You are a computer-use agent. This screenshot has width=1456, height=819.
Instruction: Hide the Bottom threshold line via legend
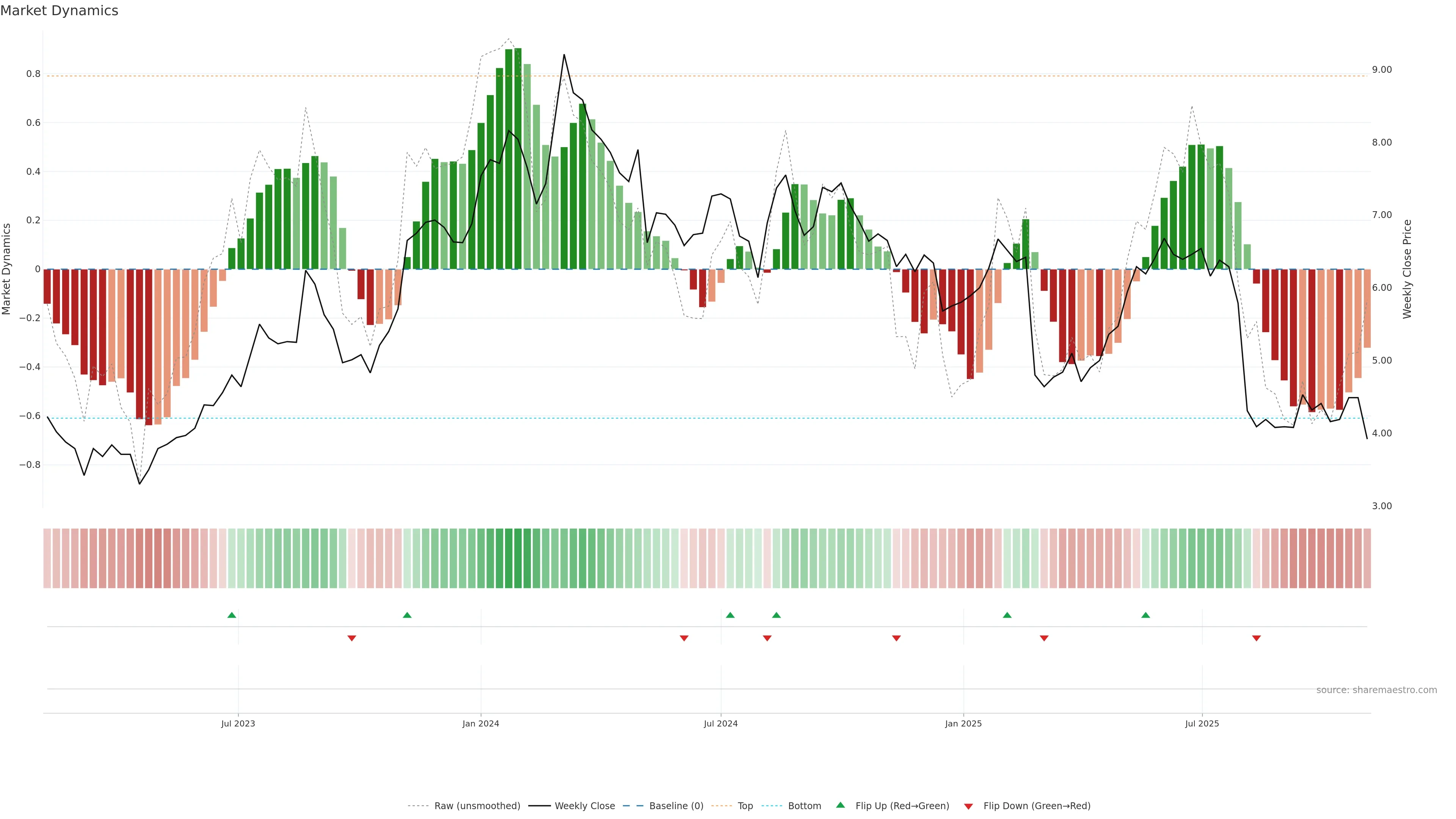[x=804, y=806]
